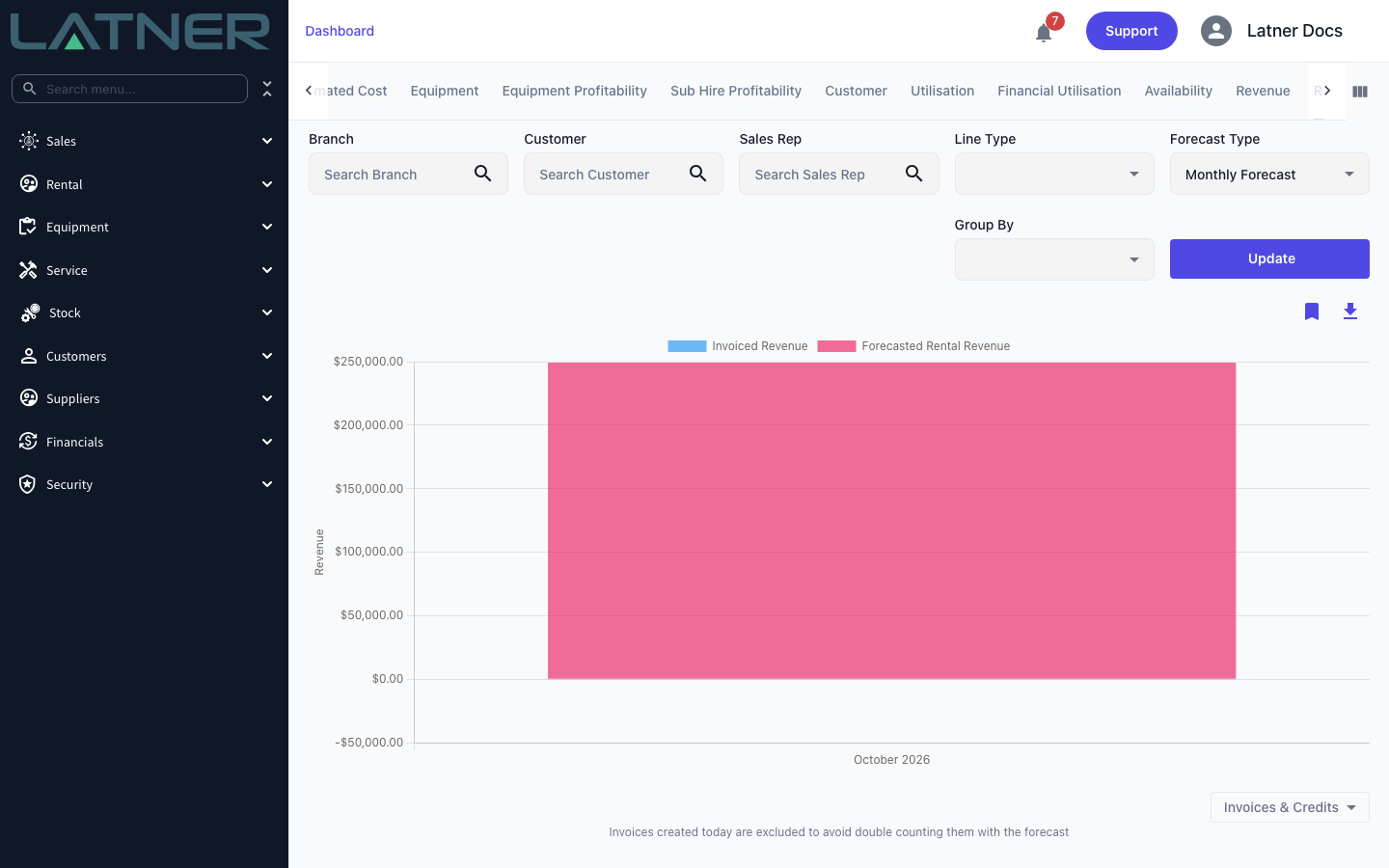The height and width of the screenshot is (868, 1389).
Task: Click the Sales sidebar icon
Action: point(29,141)
